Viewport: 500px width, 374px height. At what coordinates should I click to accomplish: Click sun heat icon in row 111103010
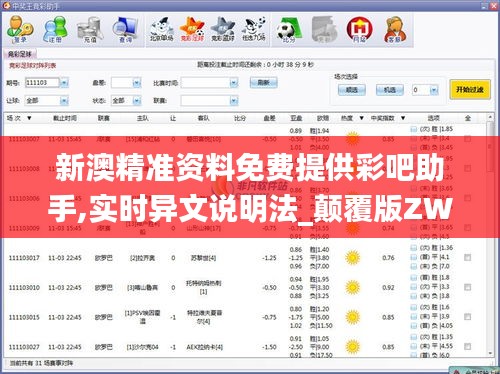353,287
